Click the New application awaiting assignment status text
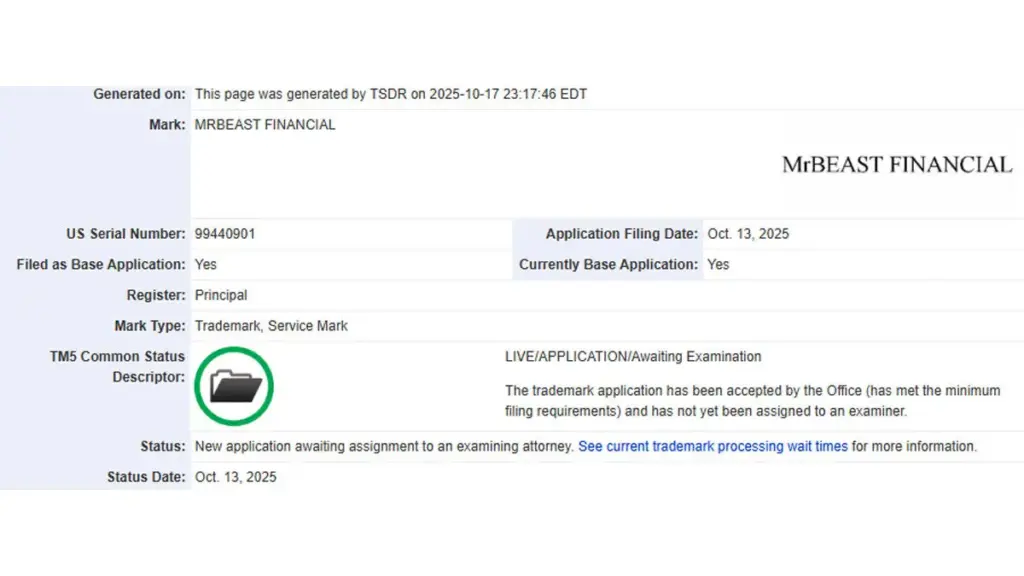Screen dimensions: 1024x576 click(x=384, y=447)
